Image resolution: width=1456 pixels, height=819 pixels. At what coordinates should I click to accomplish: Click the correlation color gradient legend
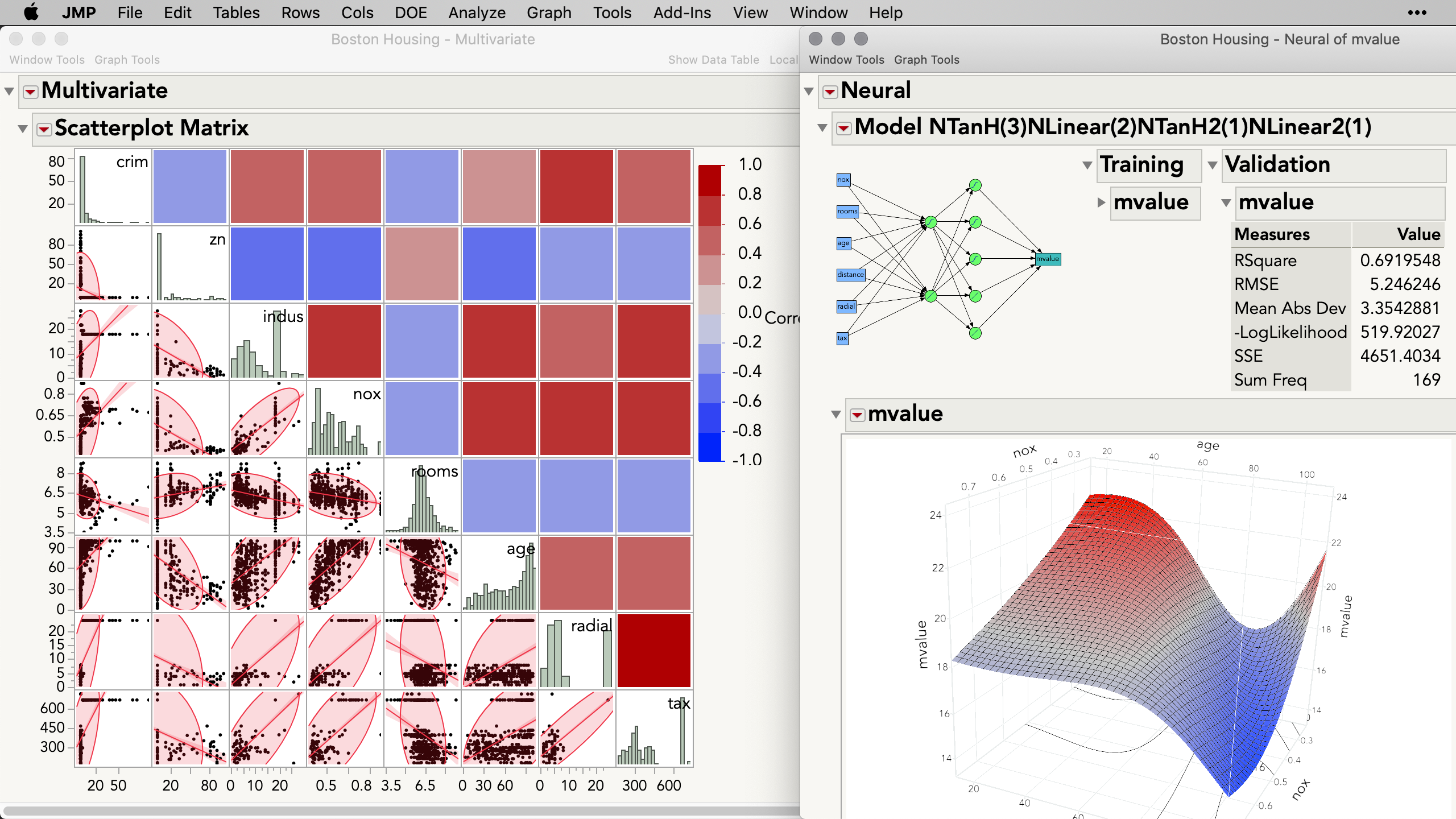(x=710, y=312)
